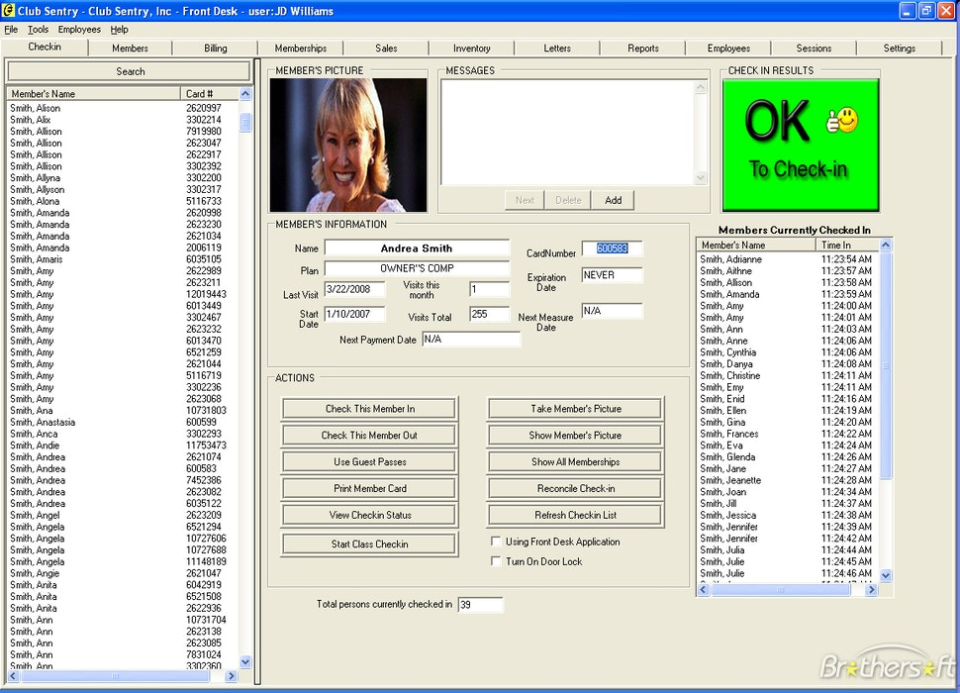Viewport: 960px width, 693px height.
Task: Switch to the Members tab
Action: click(x=130, y=48)
